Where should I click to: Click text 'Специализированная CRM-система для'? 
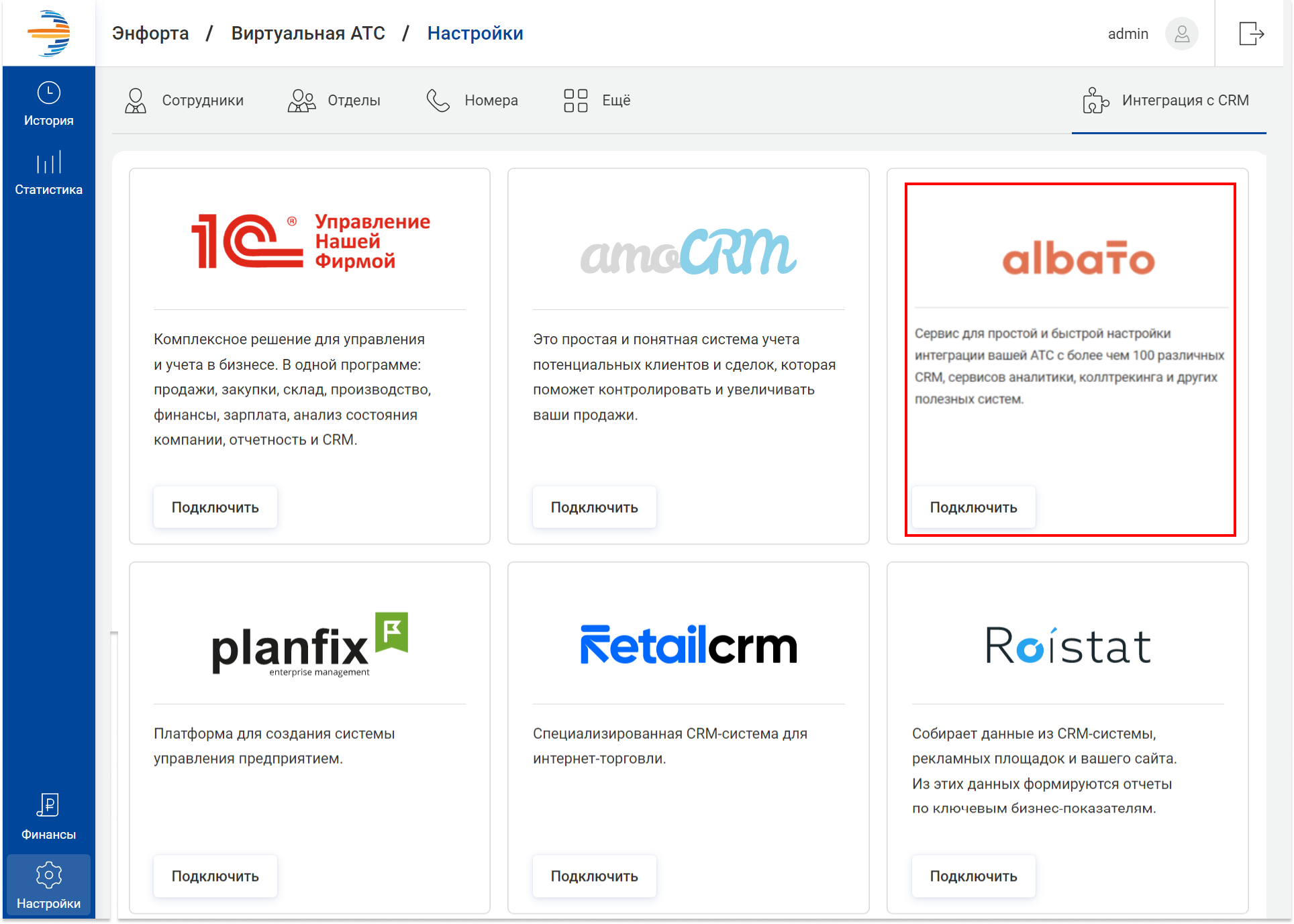[670, 733]
